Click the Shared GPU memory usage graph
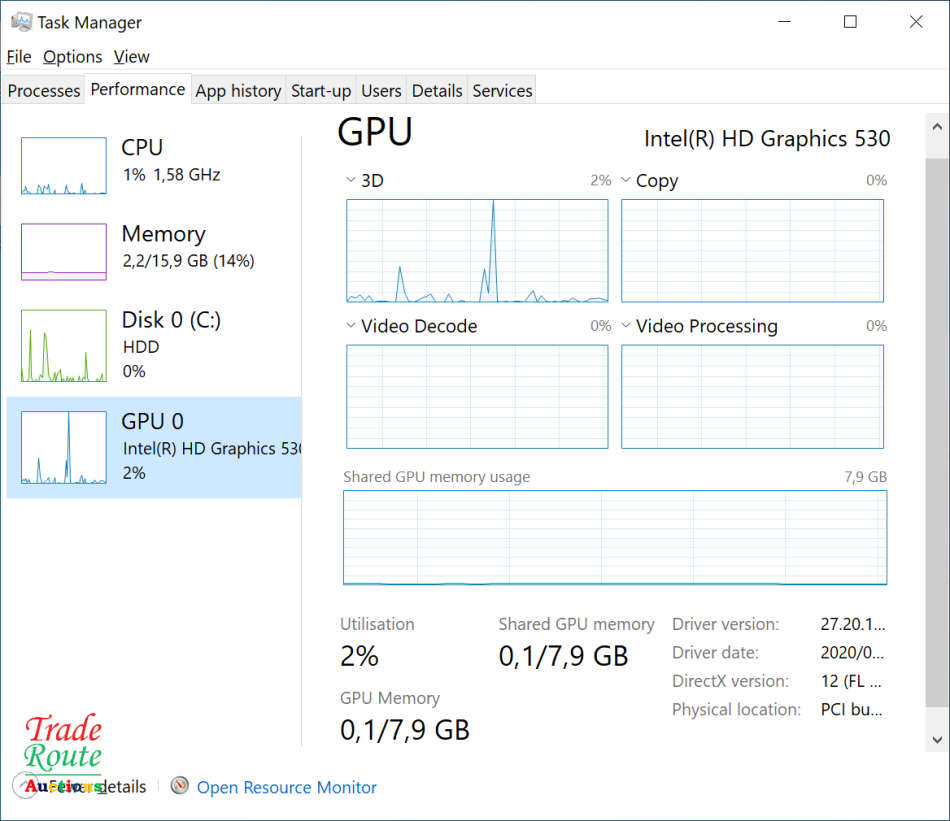Viewport: 950px width, 821px height. (x=614, y=537)
